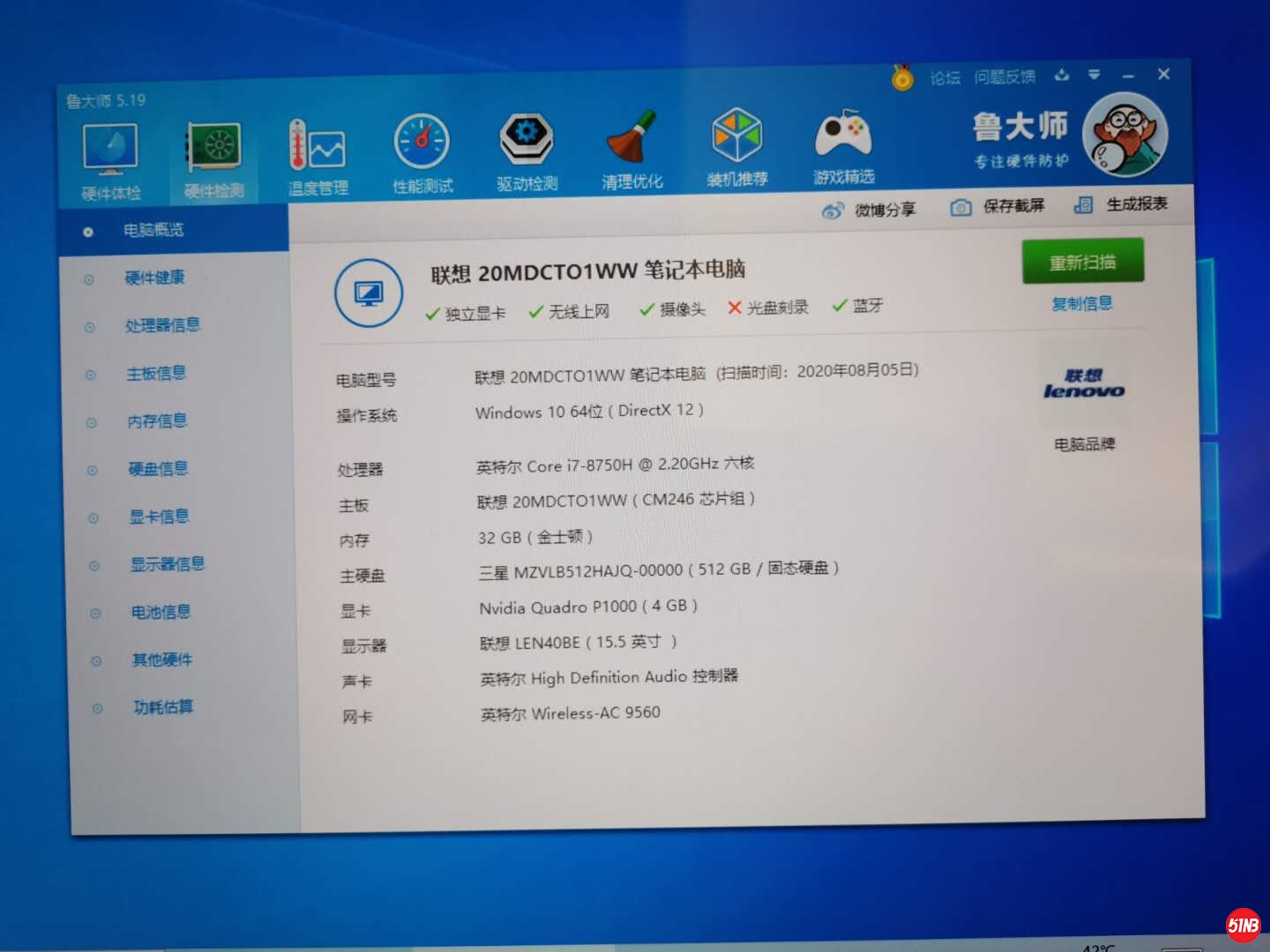The image size is (1270, 952).
Task: Open 游戏精选 game controller icon
Action: coord(843,135)
